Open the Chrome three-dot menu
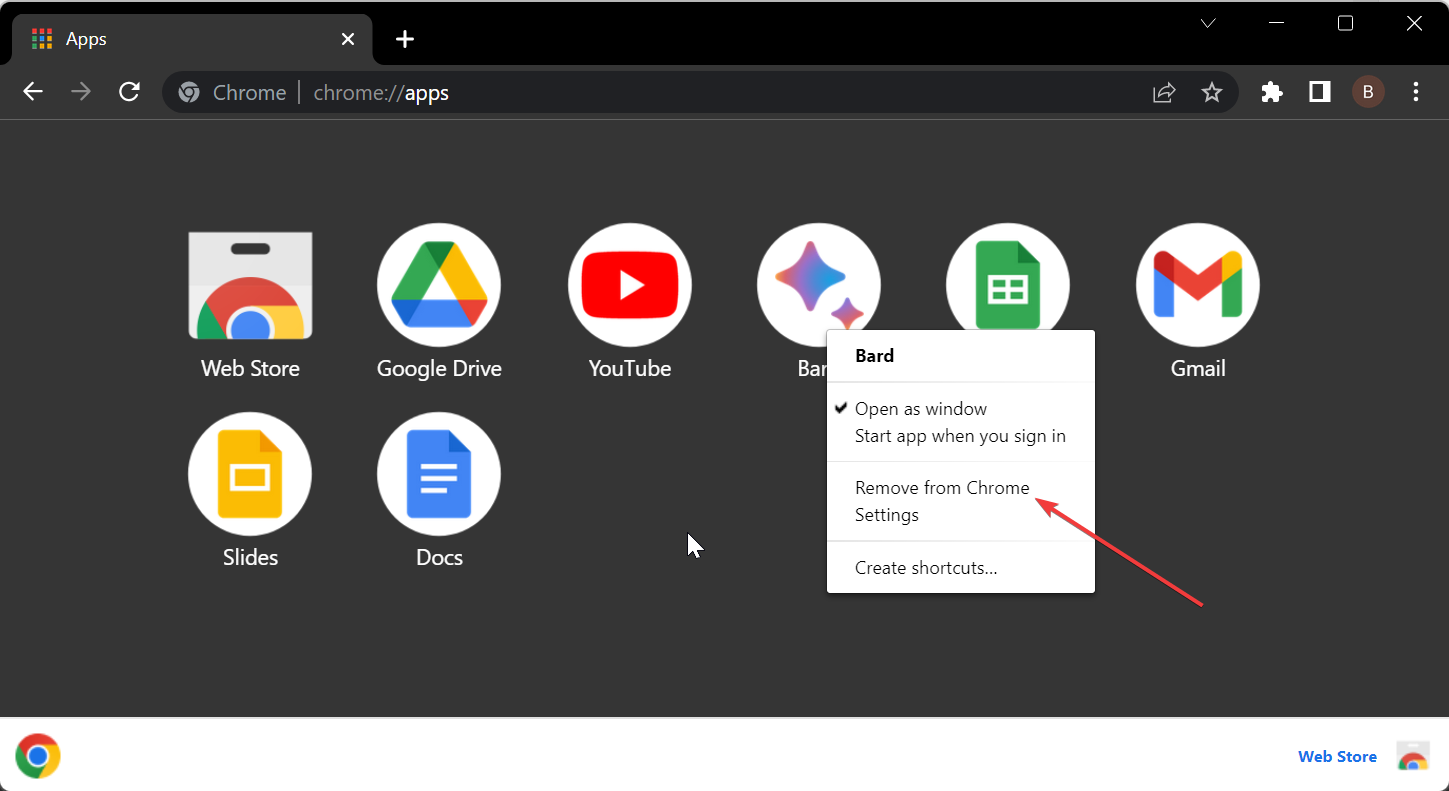1449x791 pixels. 1416,92
